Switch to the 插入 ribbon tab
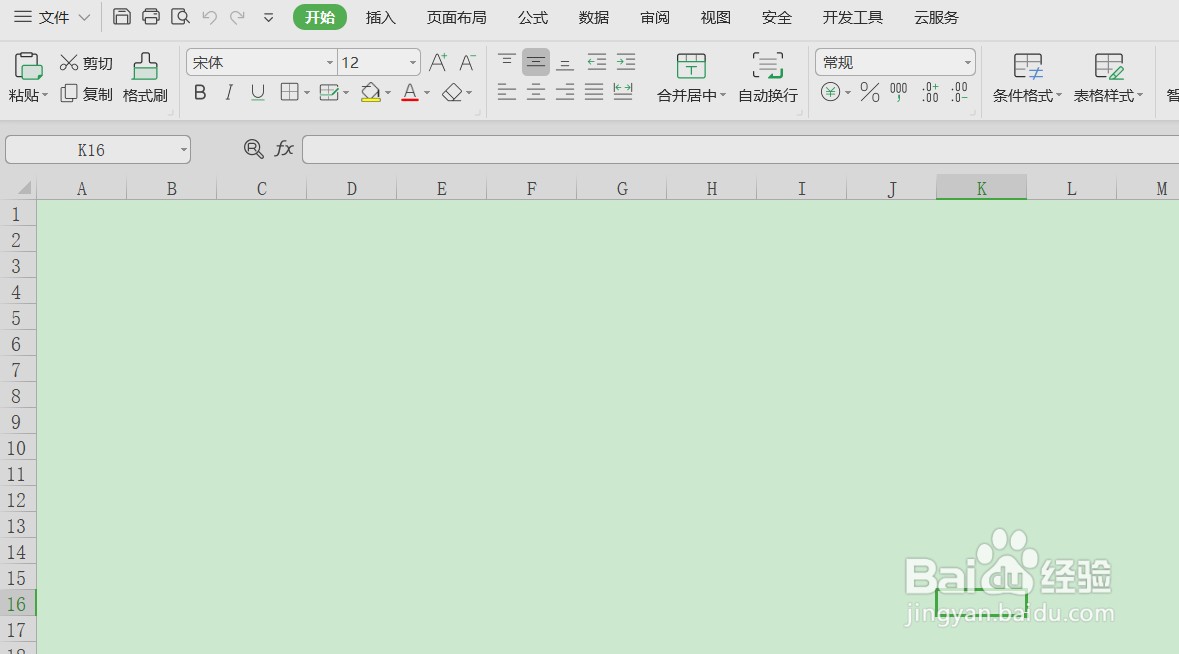The height and width of the screenshot is (654, 1179). 380,17
